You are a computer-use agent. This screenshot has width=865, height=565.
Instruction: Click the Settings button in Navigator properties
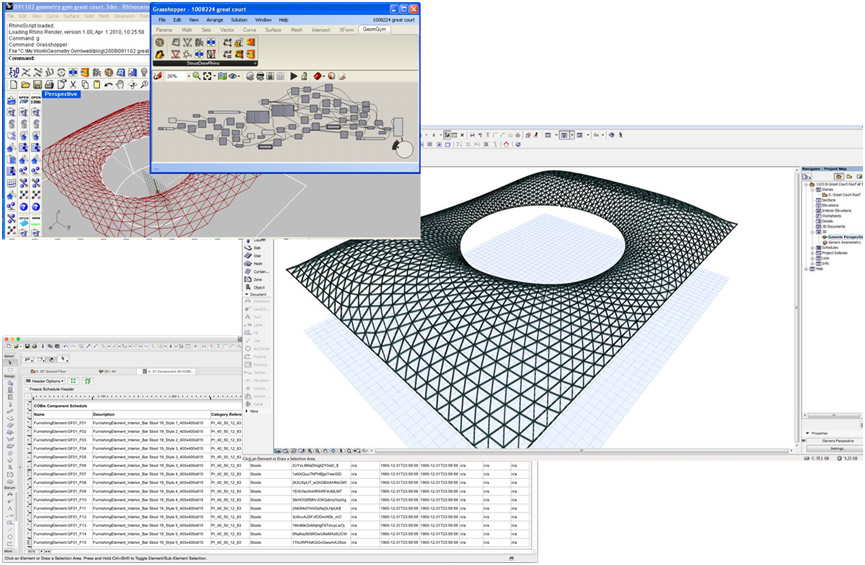[x=837, y=449]
